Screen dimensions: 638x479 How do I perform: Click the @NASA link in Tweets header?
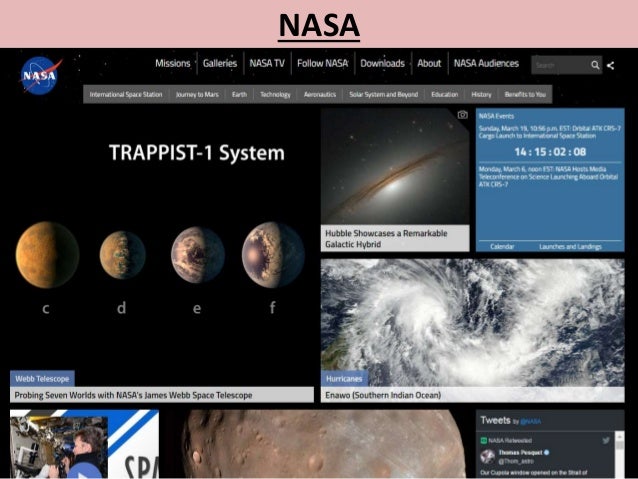(x=531, y=422)
